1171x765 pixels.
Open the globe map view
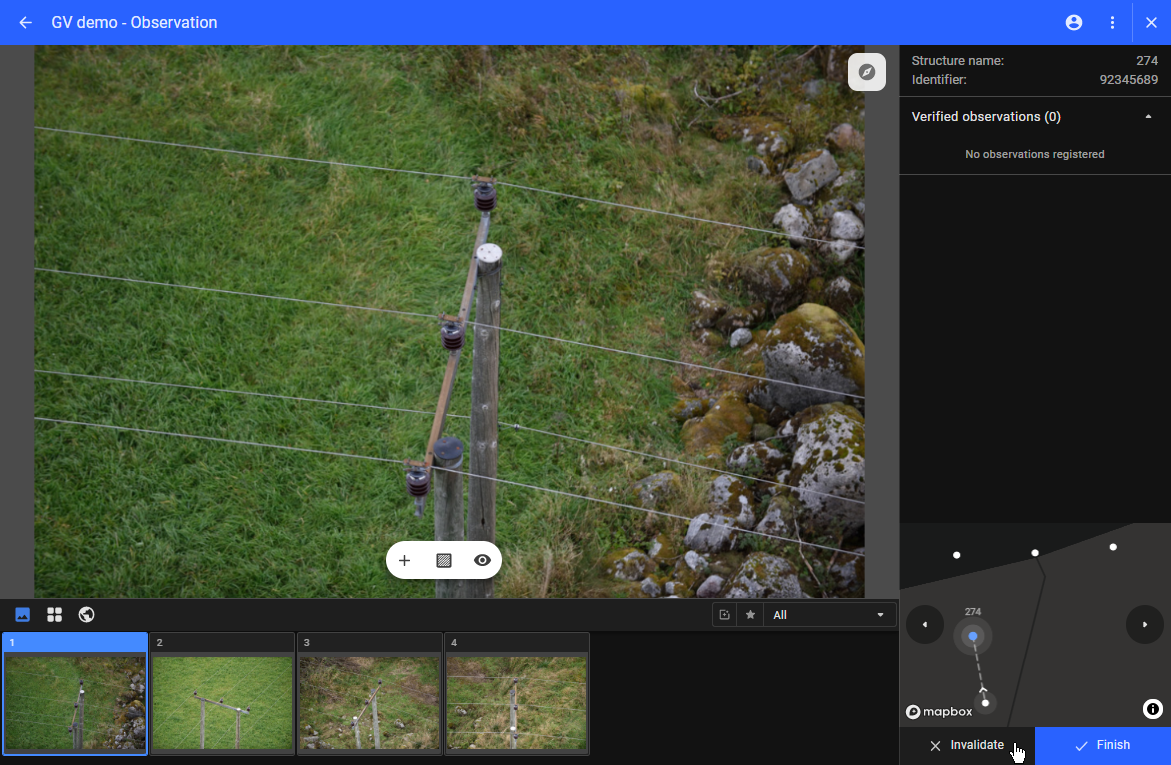point(86,614)
